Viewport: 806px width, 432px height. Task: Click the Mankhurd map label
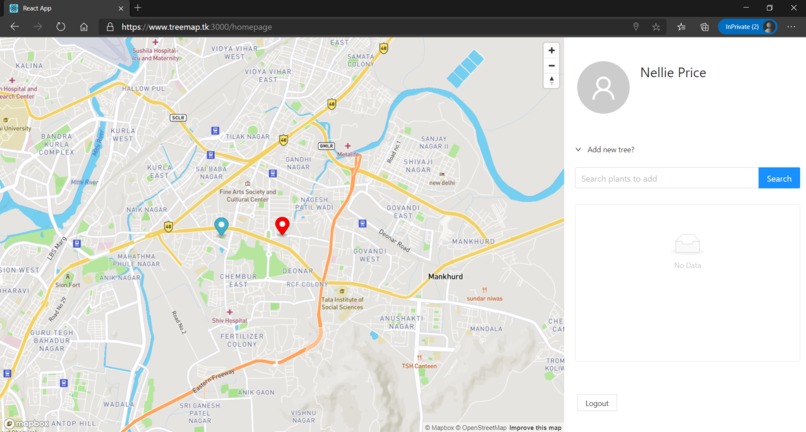tap(445, 277)
